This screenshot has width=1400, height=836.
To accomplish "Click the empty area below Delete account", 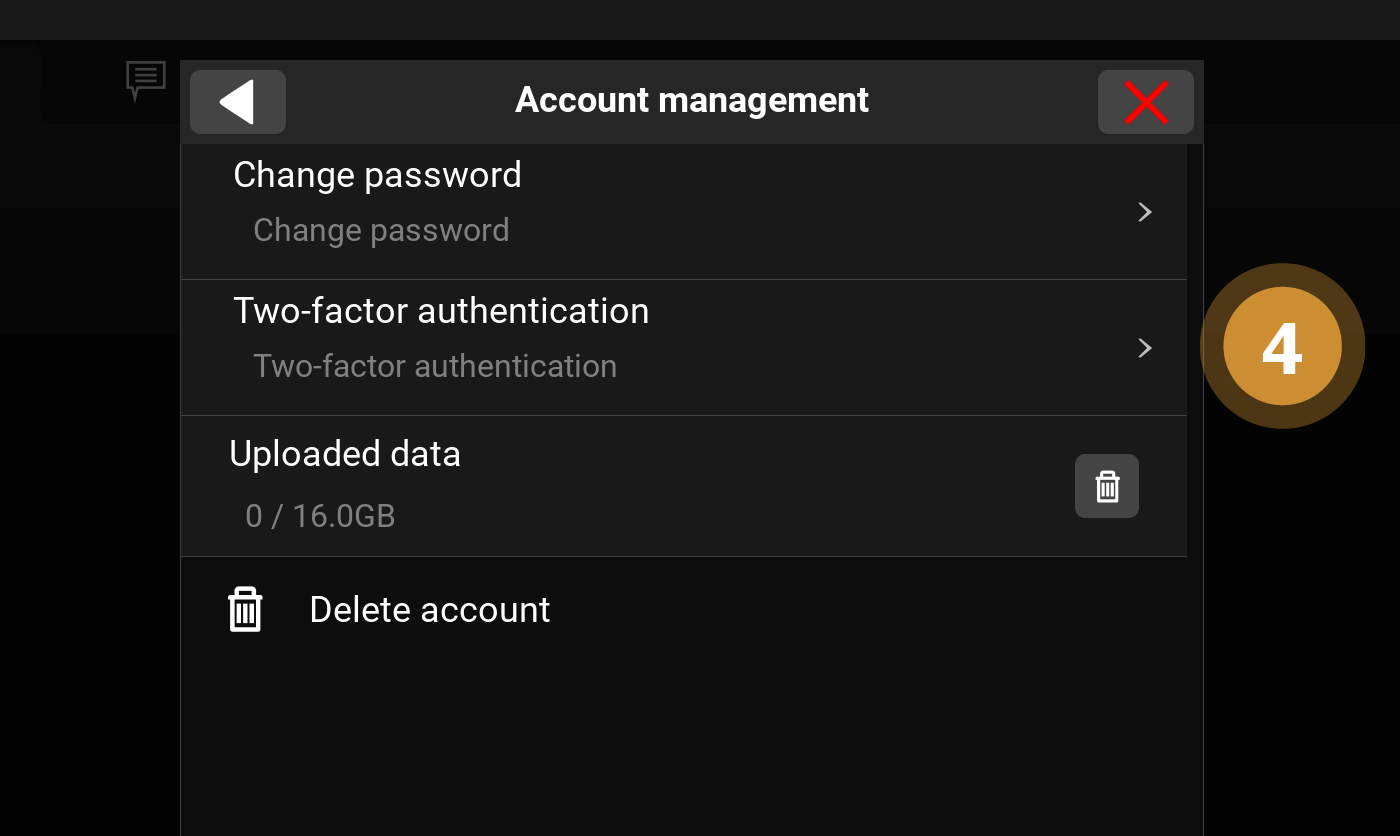I will click(x=690, y=740).
